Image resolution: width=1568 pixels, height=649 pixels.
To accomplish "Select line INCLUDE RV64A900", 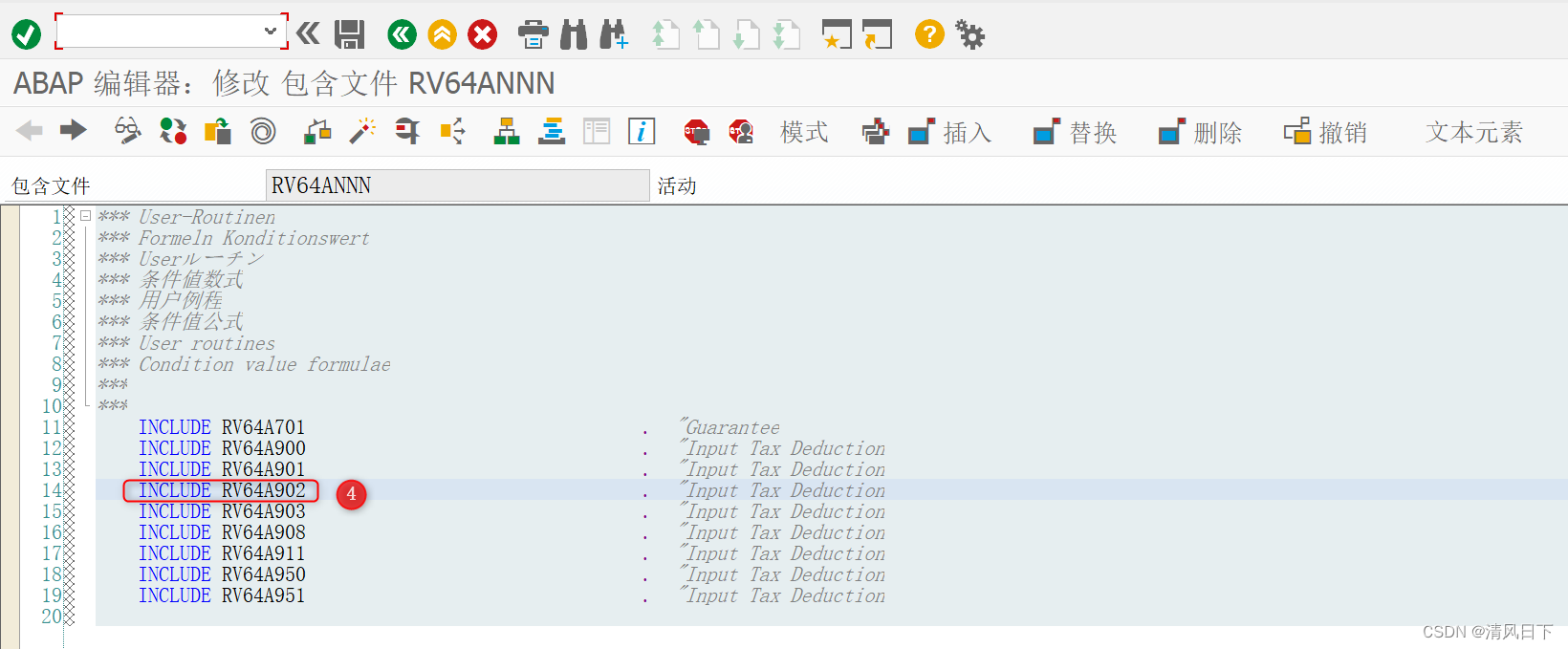I will (222, 448).
